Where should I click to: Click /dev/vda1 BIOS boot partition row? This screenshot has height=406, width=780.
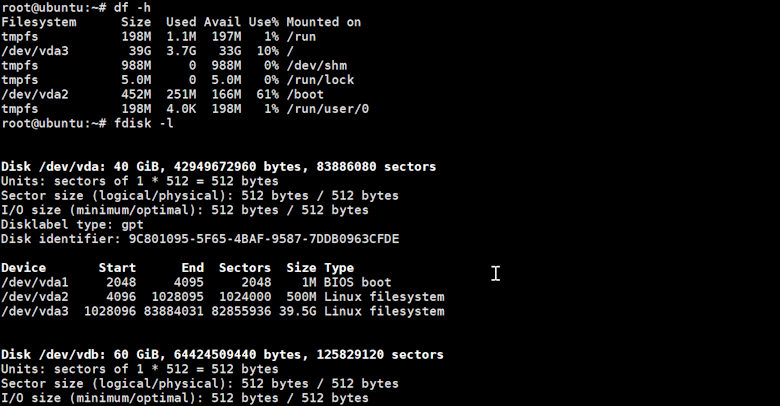coord(196,282)
